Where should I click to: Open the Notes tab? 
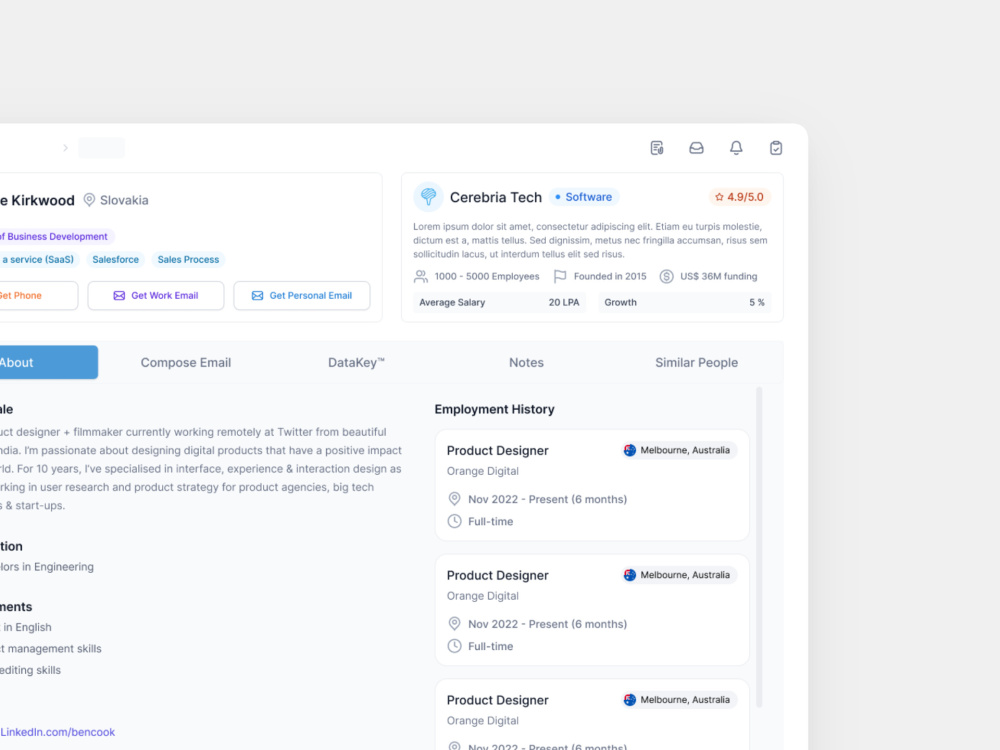[x=526, y=362]
